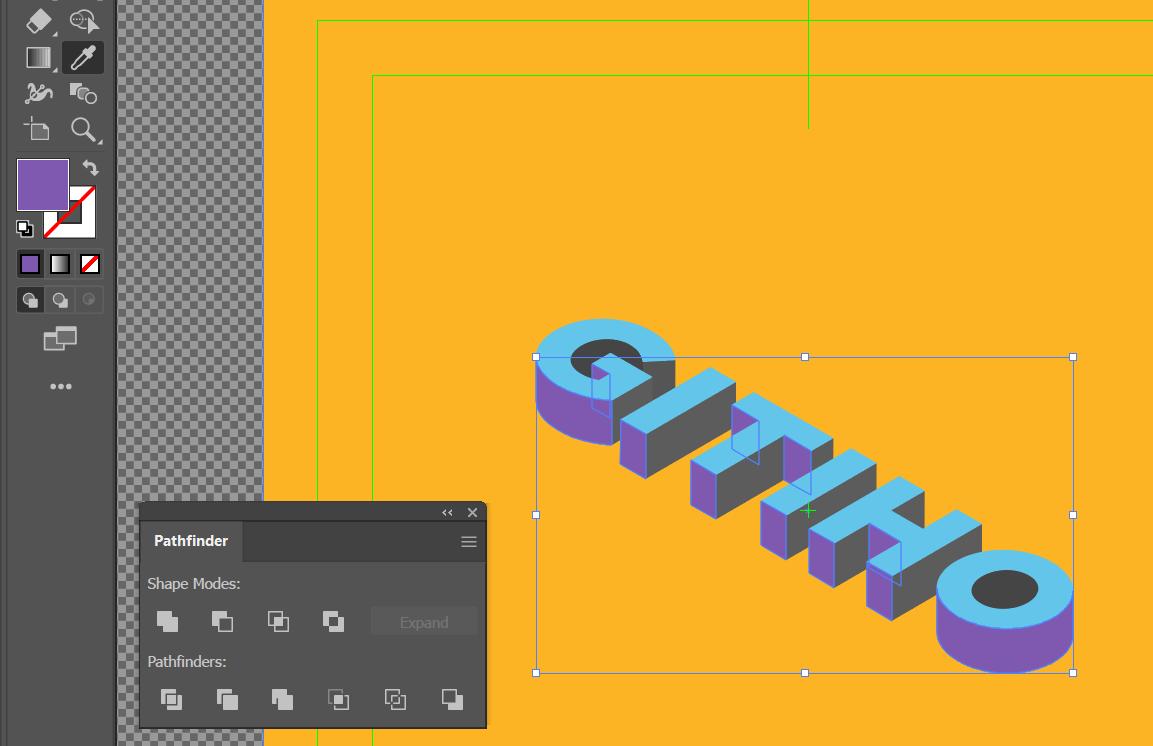The height and width of the screenshot is (746, 1153).
Task: Select the Gradient tool
Action: [36, 57]
